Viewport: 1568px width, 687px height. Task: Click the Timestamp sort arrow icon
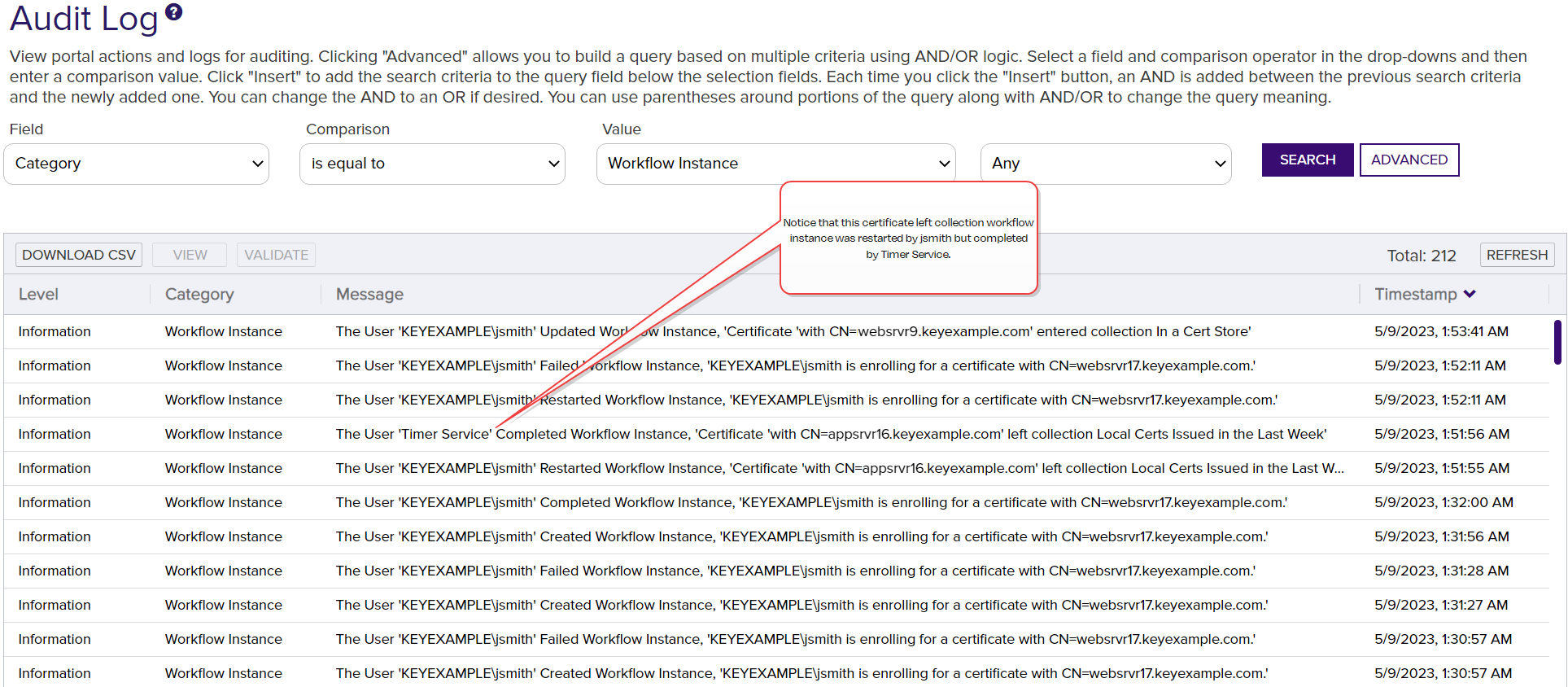pos(1470,294)
